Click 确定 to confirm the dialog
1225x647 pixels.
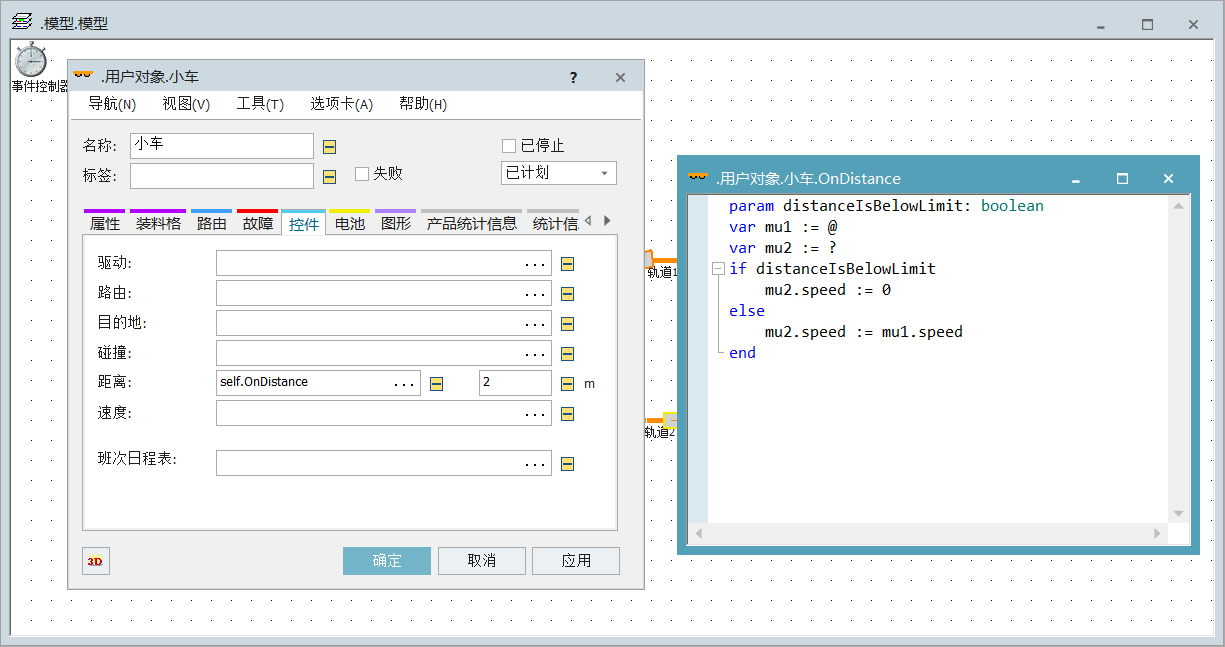(x=387, y=561)
